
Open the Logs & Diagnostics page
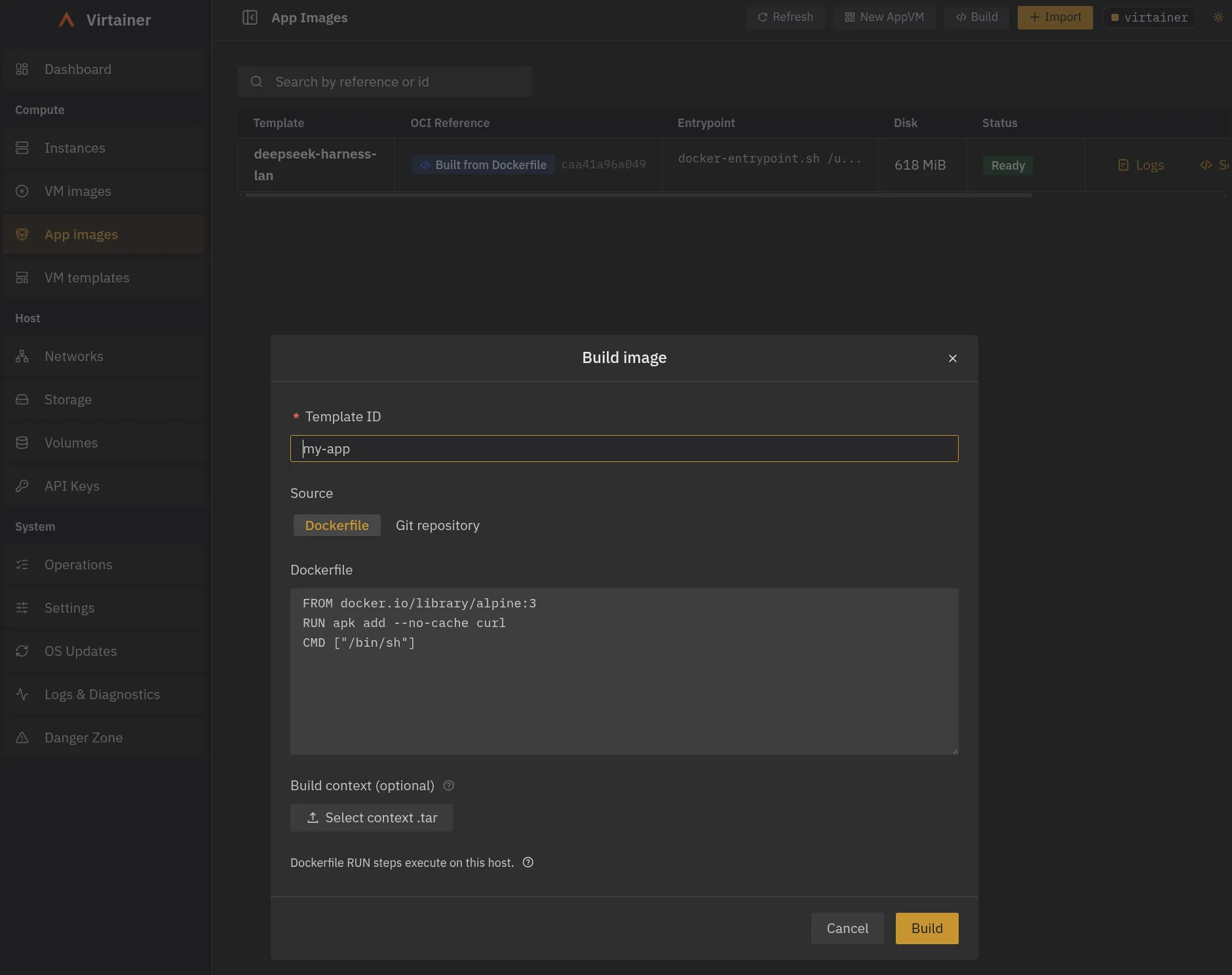(104, 695)
